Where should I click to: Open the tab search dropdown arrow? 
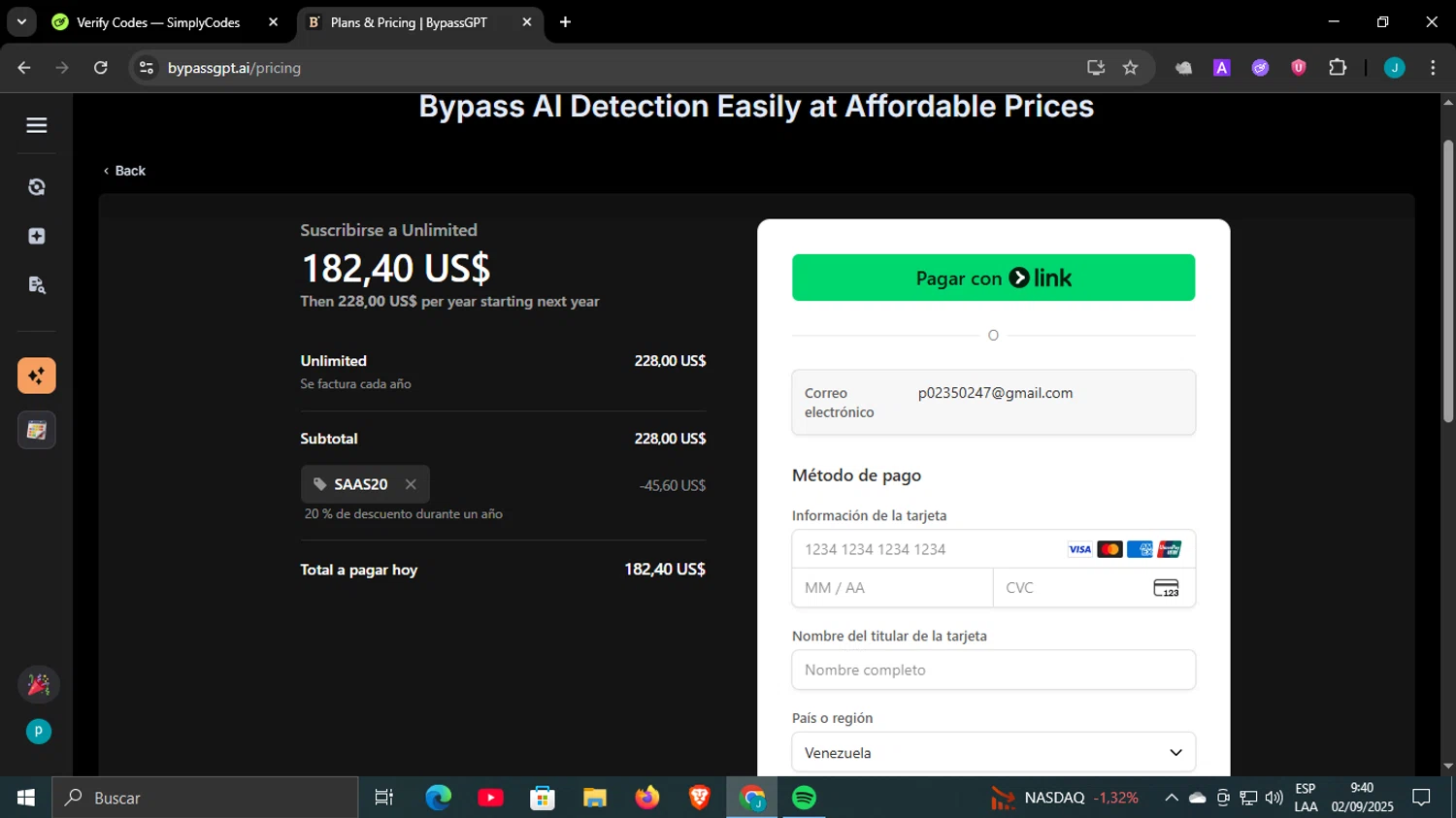click(21, 22)
